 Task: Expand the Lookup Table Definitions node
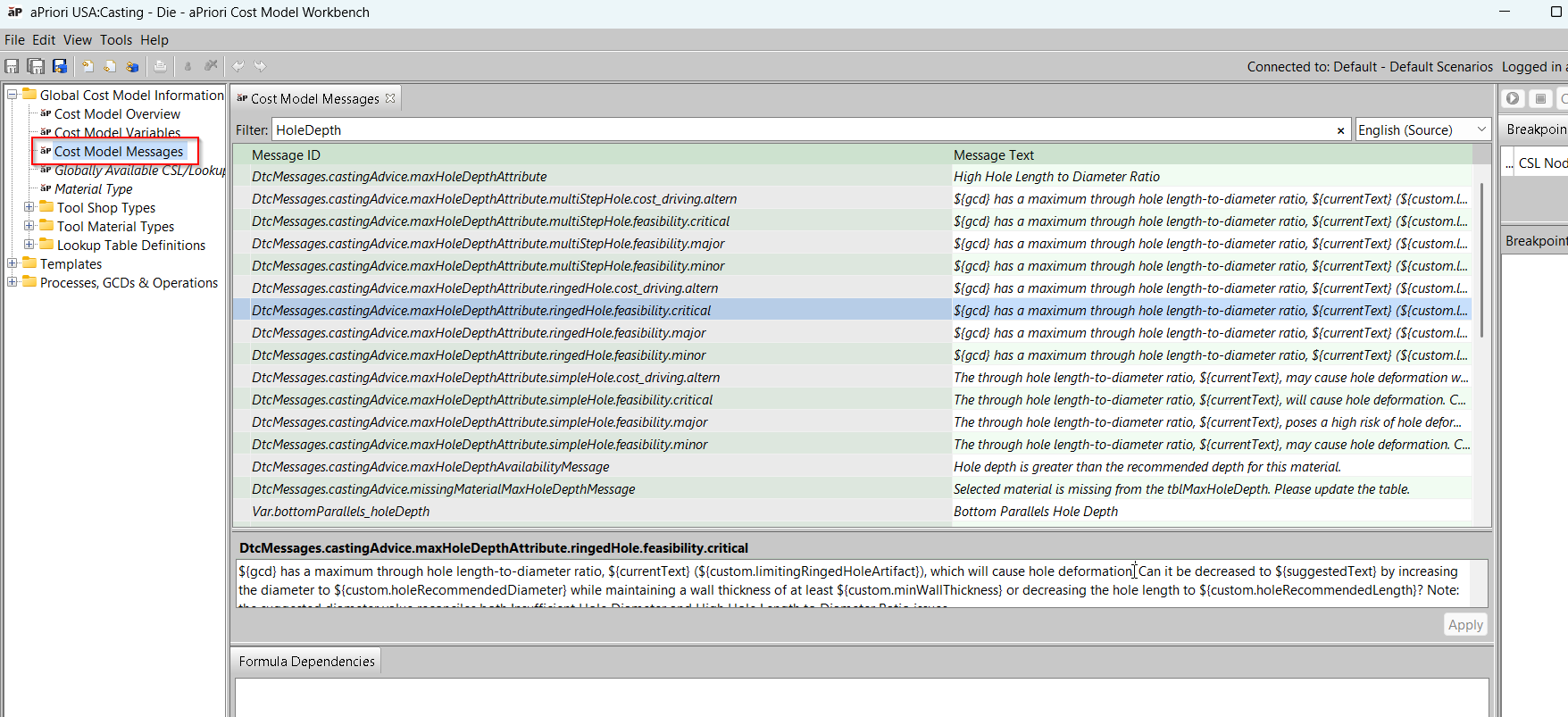coord(29,245)
